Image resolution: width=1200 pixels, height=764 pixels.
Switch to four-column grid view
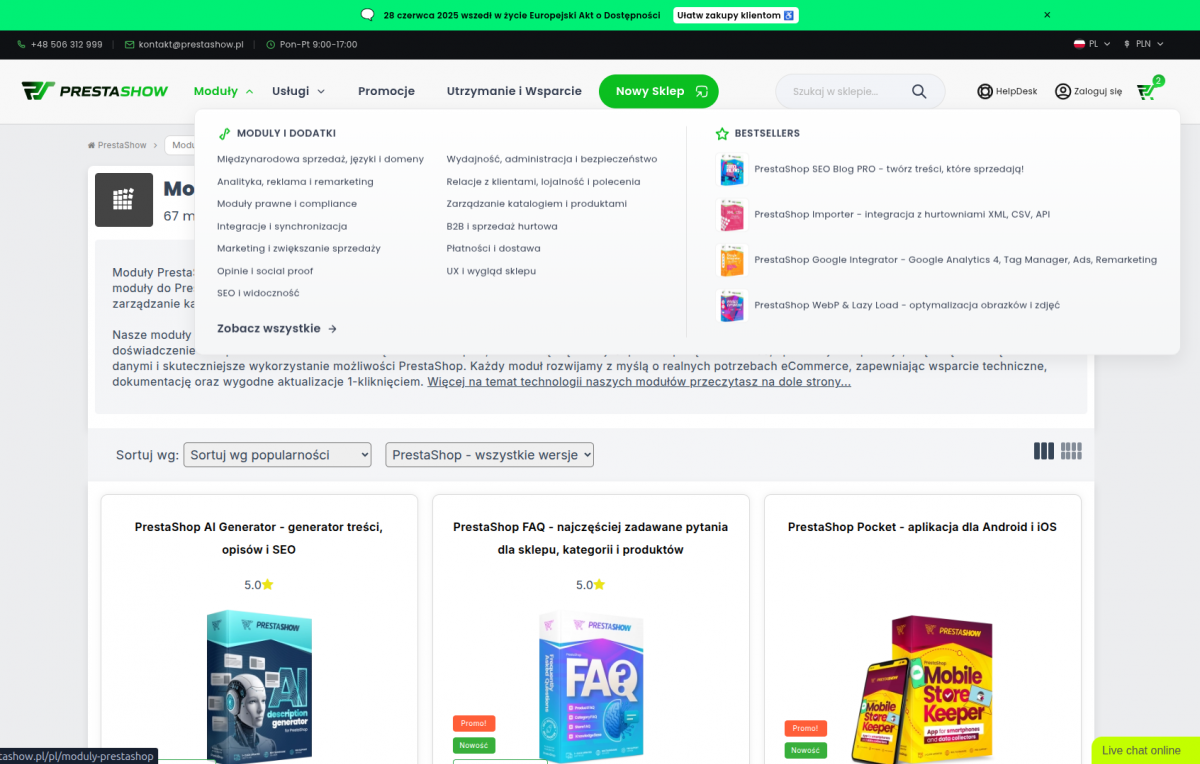point(1071,451)
